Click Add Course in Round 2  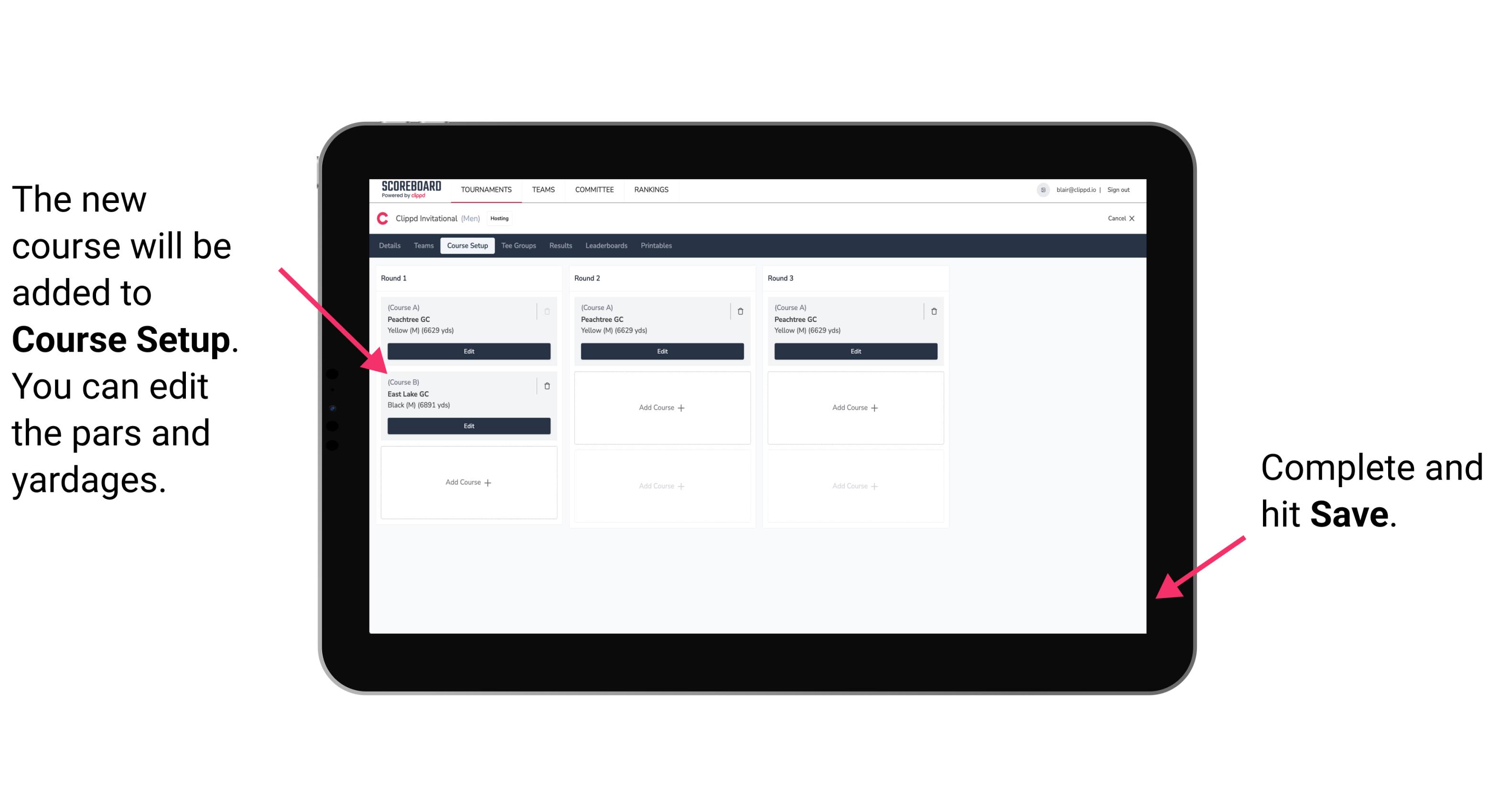pyautogui.click(x=661, y=407)
